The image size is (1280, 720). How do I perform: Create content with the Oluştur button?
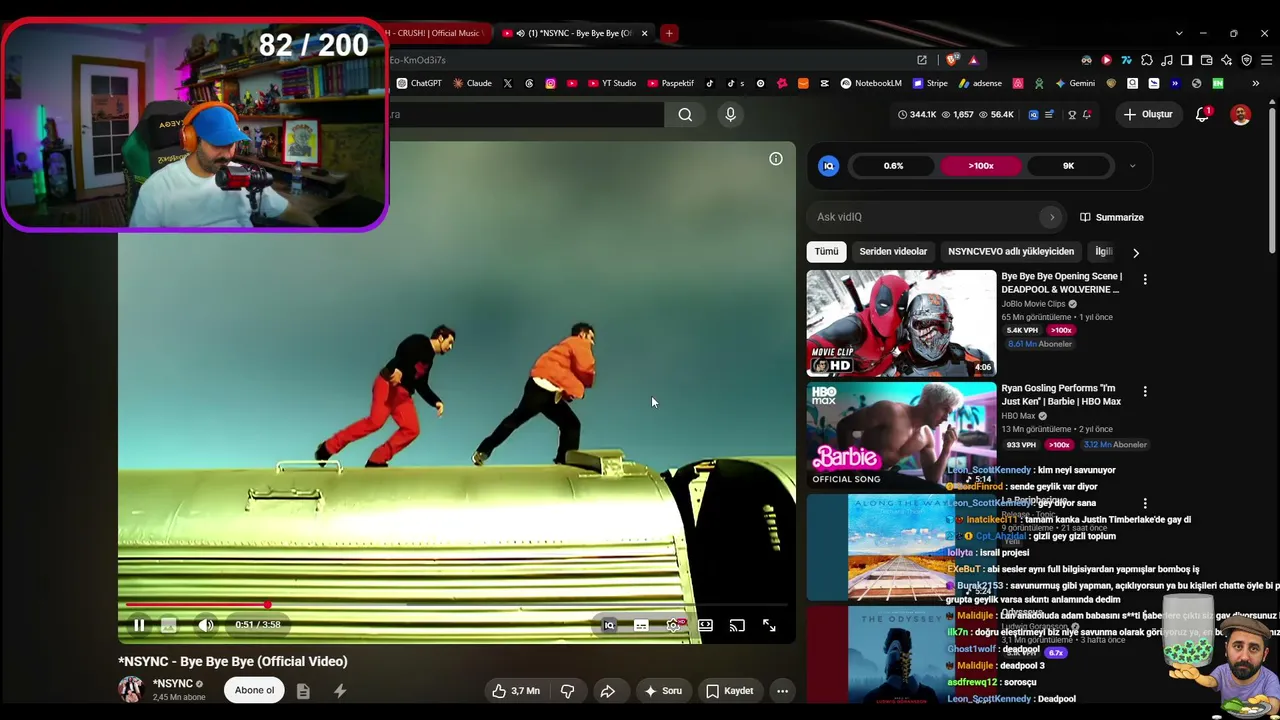click(1148, 114)
